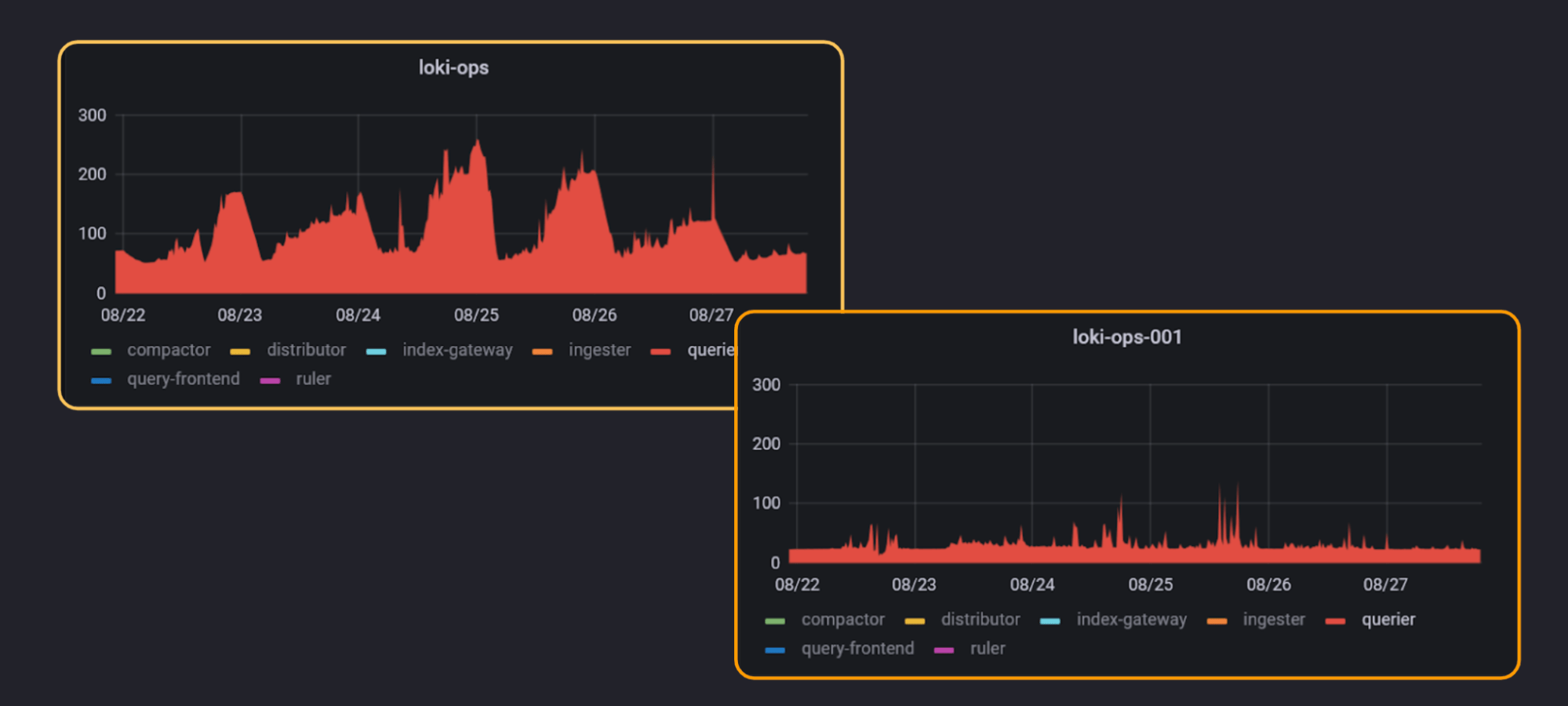Select the compactor legend label in loki-ops
This screenshot has width=1568, height=706.
(169, 351)
